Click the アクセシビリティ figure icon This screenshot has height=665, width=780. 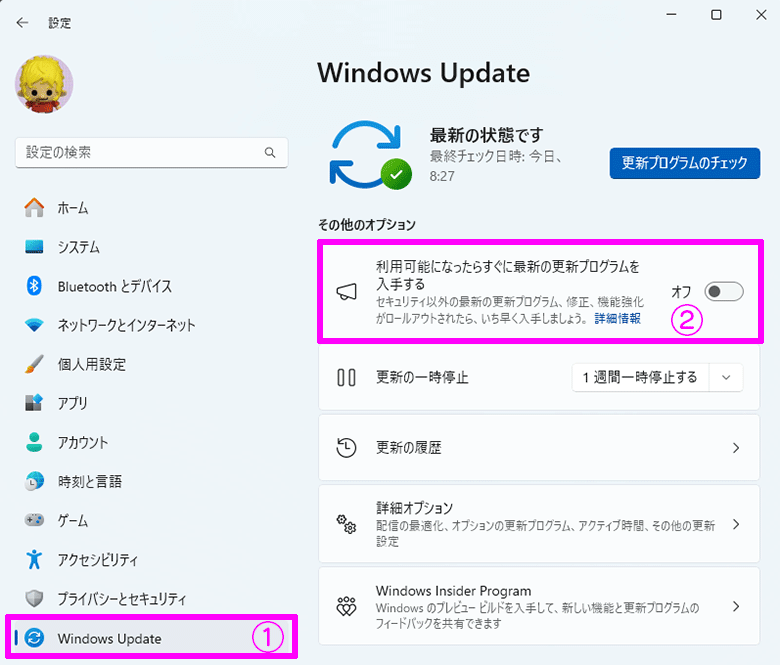click(34, 559)
